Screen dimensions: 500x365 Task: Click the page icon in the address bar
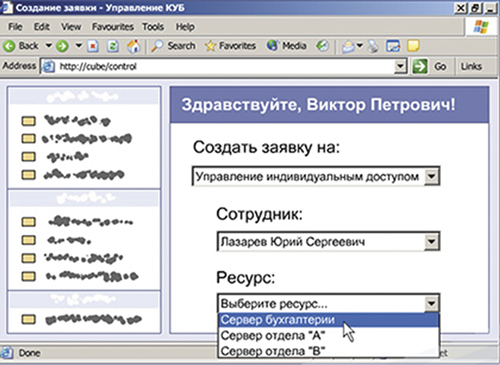coord(49,66)
